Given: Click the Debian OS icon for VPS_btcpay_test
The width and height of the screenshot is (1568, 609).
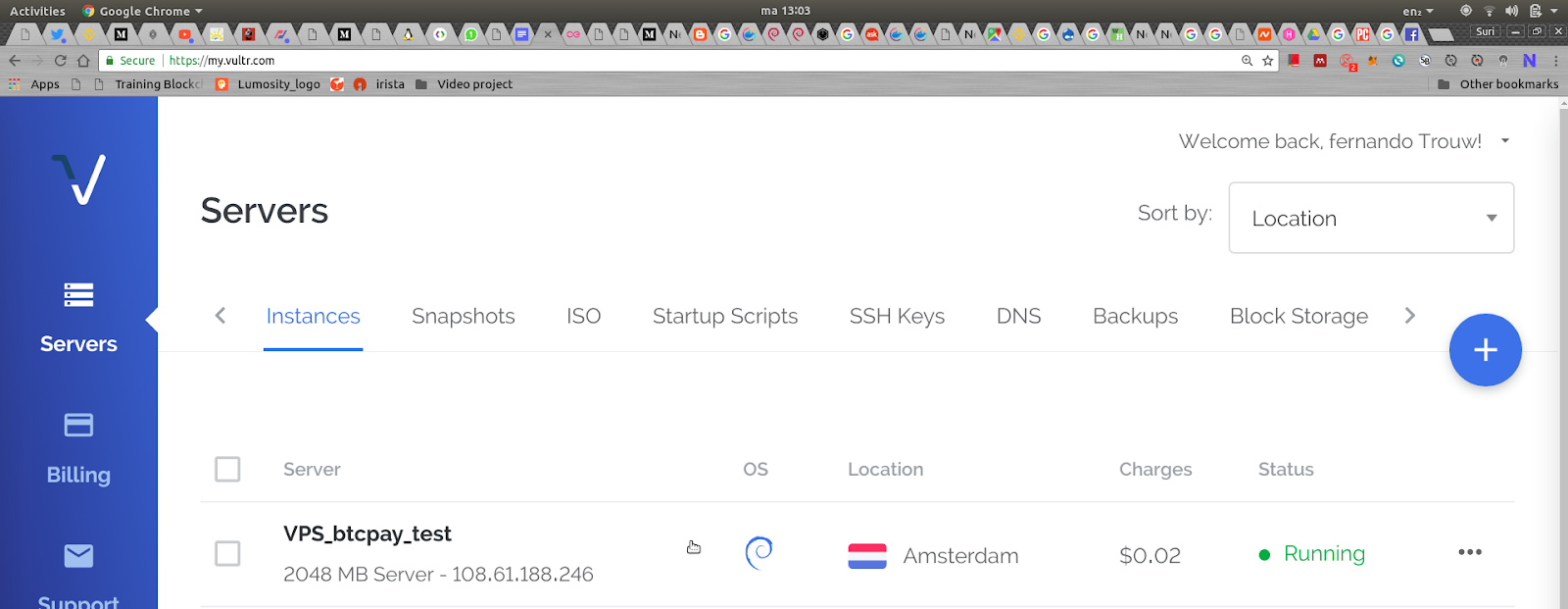Looking at the screenshot, I should click(x=759, y=553).
